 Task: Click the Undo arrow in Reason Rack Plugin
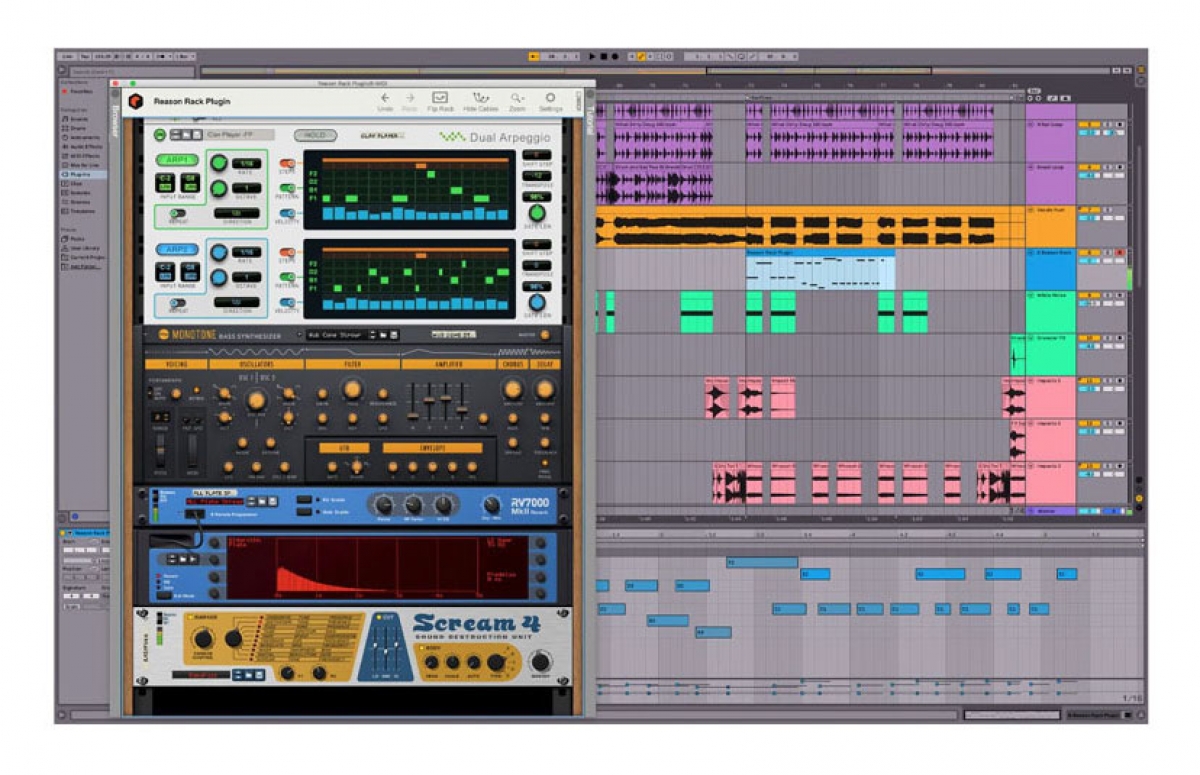tap(385, 98)
